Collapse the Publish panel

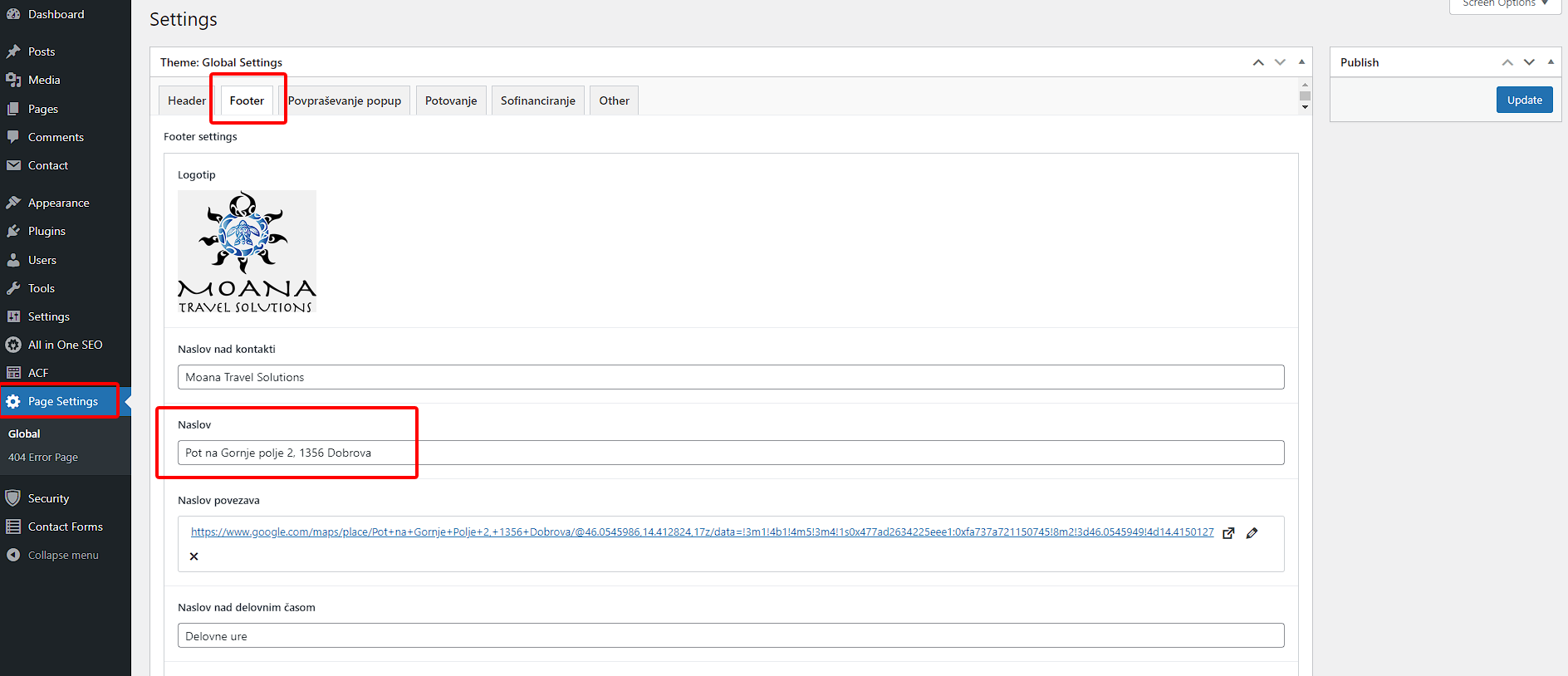coord(1551,62)
